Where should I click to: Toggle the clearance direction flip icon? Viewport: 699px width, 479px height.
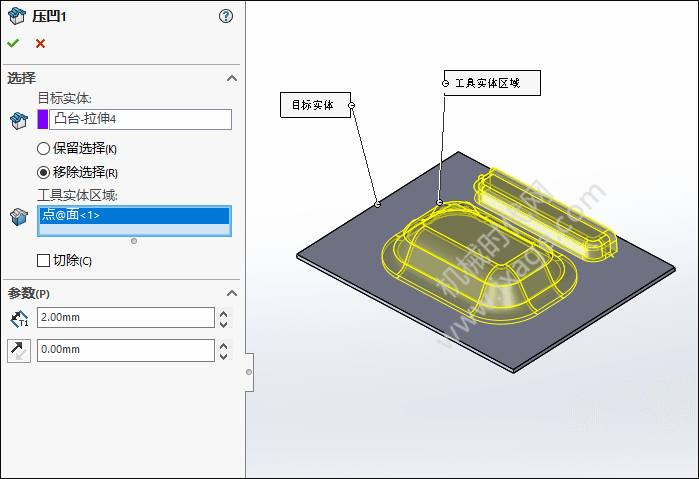(x=19, y=351)
